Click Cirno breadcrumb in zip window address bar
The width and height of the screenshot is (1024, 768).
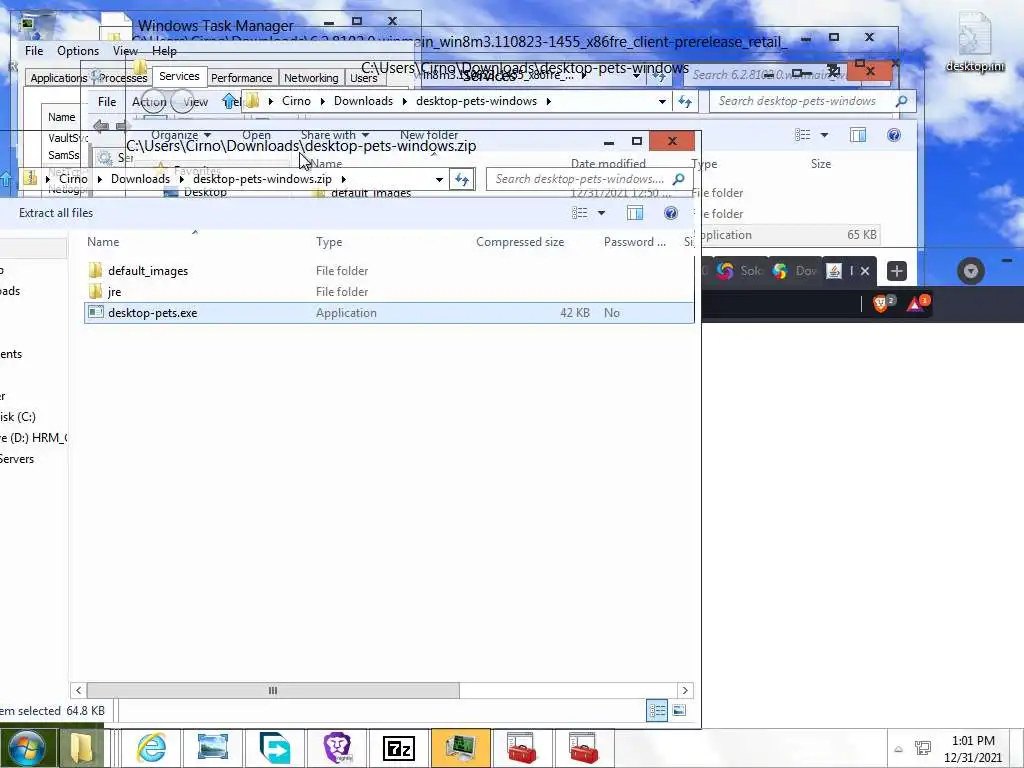click(x=73, y=179)
